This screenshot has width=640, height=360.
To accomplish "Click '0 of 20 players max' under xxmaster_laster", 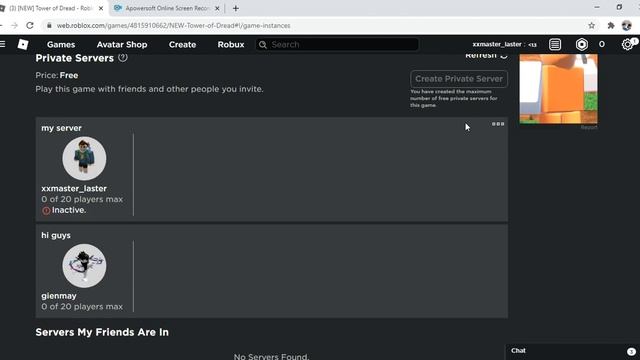I will pos(82,199).
